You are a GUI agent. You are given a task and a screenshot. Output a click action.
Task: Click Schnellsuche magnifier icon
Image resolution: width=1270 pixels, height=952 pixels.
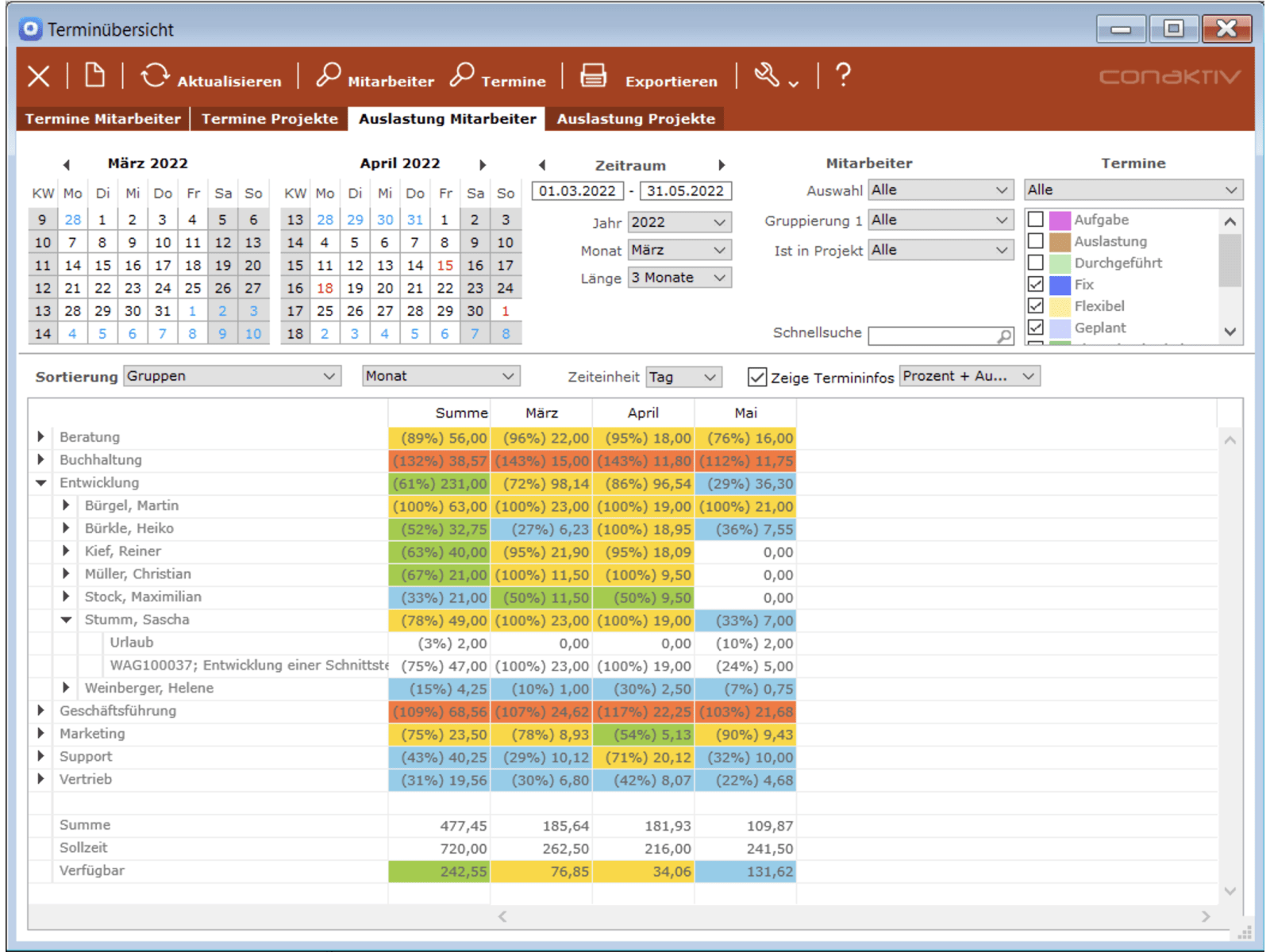coord(1004,336)
